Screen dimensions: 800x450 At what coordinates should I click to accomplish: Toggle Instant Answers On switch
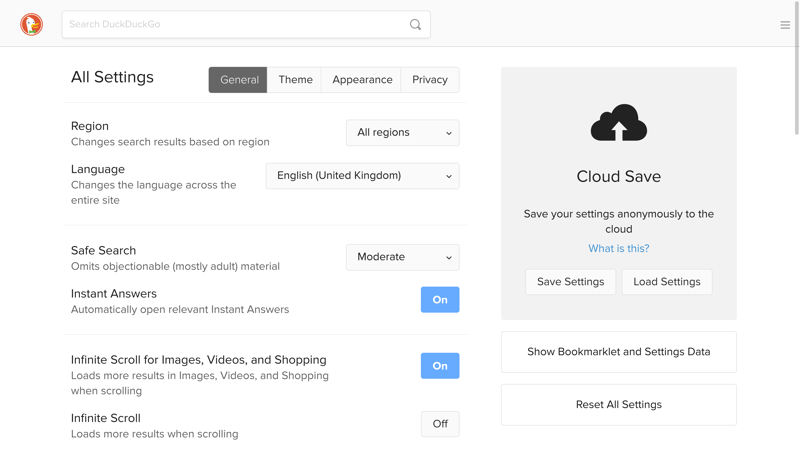pos(440,299)
